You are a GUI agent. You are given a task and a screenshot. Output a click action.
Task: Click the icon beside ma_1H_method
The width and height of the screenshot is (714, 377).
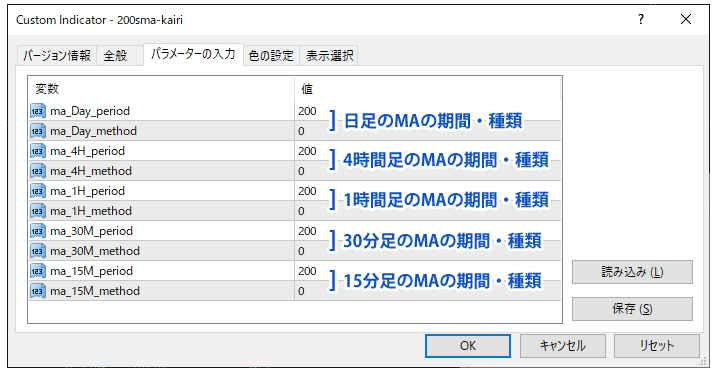pos(38,211)
